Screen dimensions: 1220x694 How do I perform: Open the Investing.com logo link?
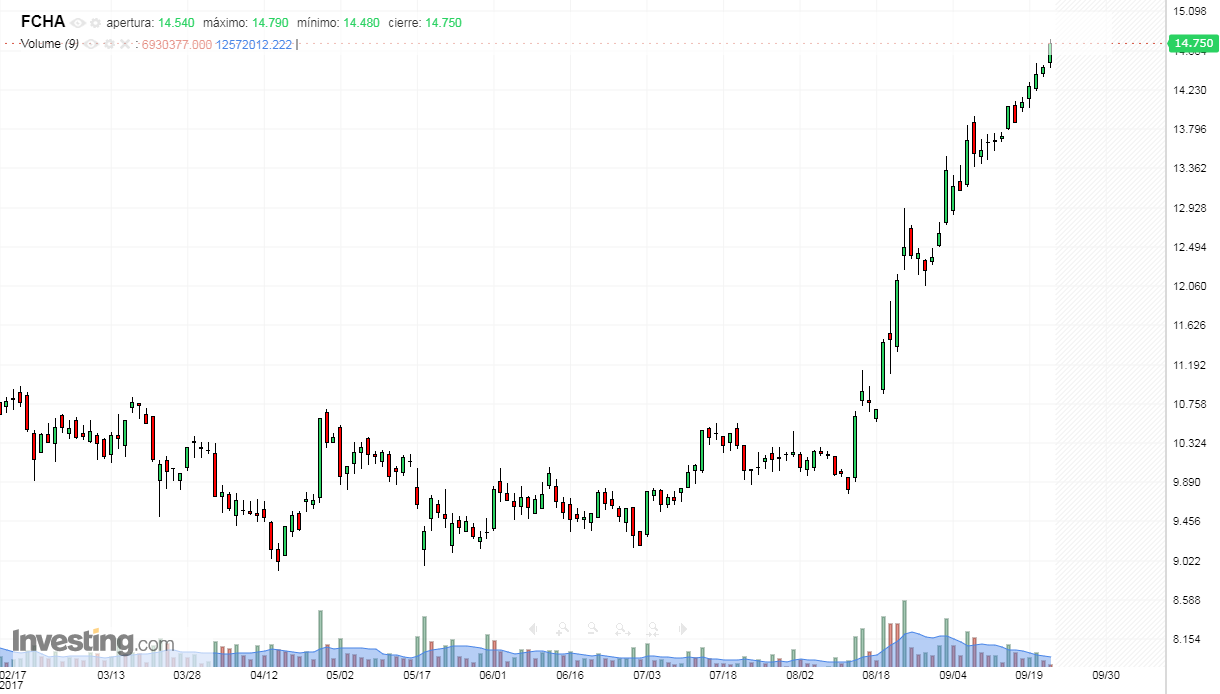click(92, 641)
